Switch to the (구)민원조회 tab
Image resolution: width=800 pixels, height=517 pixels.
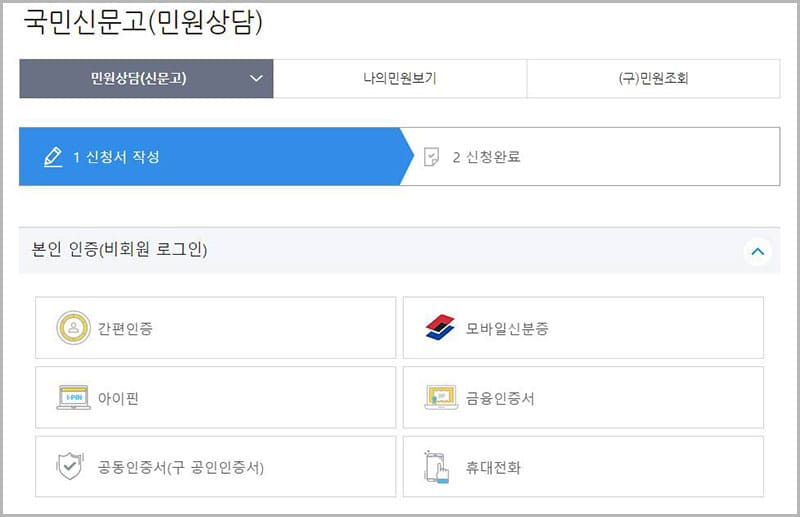(653, 79)
